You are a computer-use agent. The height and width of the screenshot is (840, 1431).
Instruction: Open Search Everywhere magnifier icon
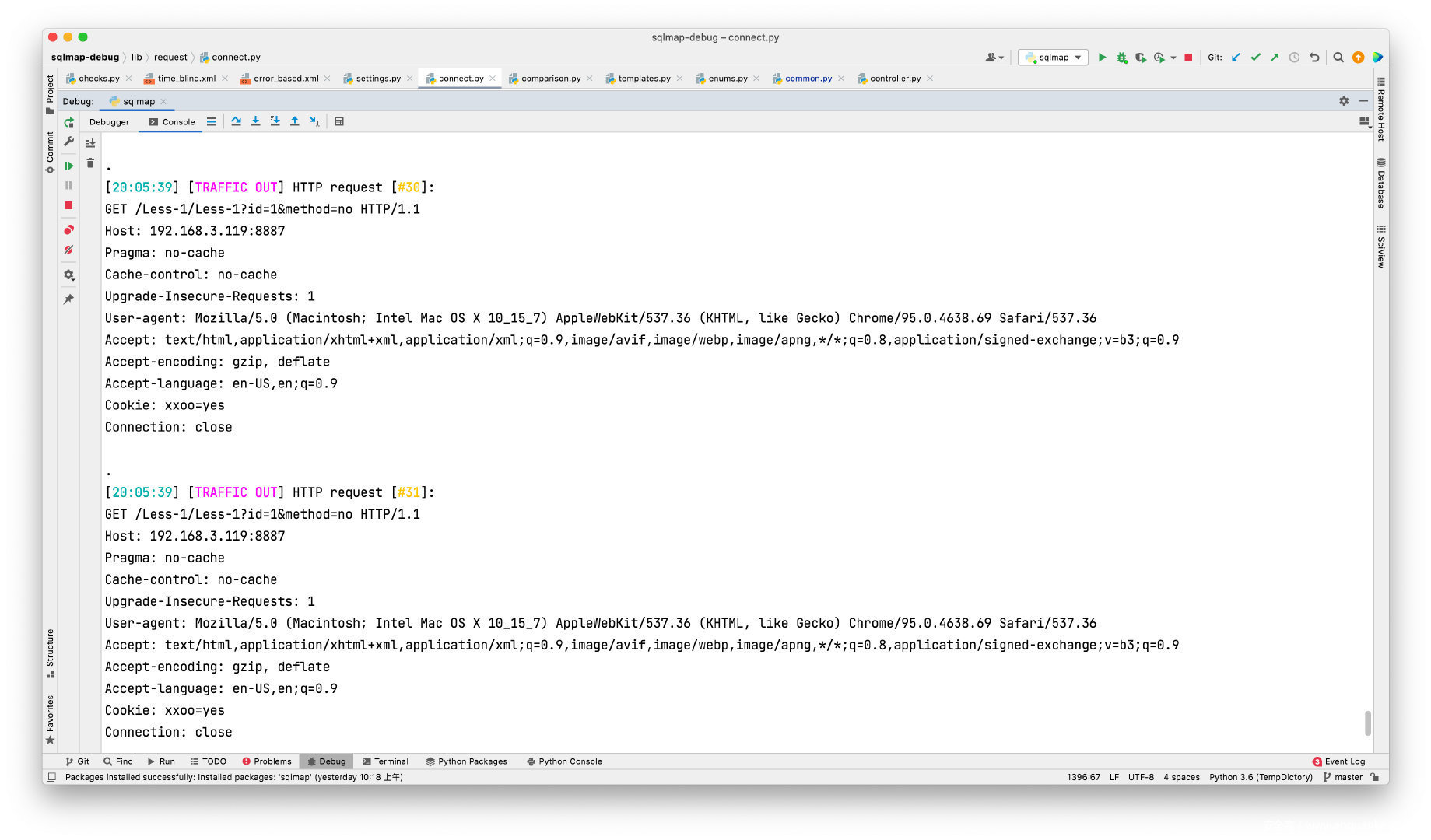pyautogui.click(x=1338, y=58)
